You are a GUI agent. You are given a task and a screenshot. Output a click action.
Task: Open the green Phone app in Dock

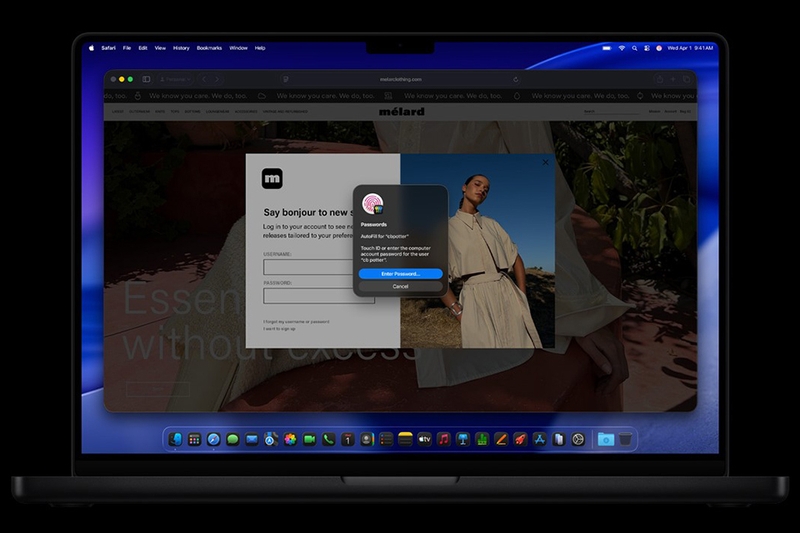329,439
